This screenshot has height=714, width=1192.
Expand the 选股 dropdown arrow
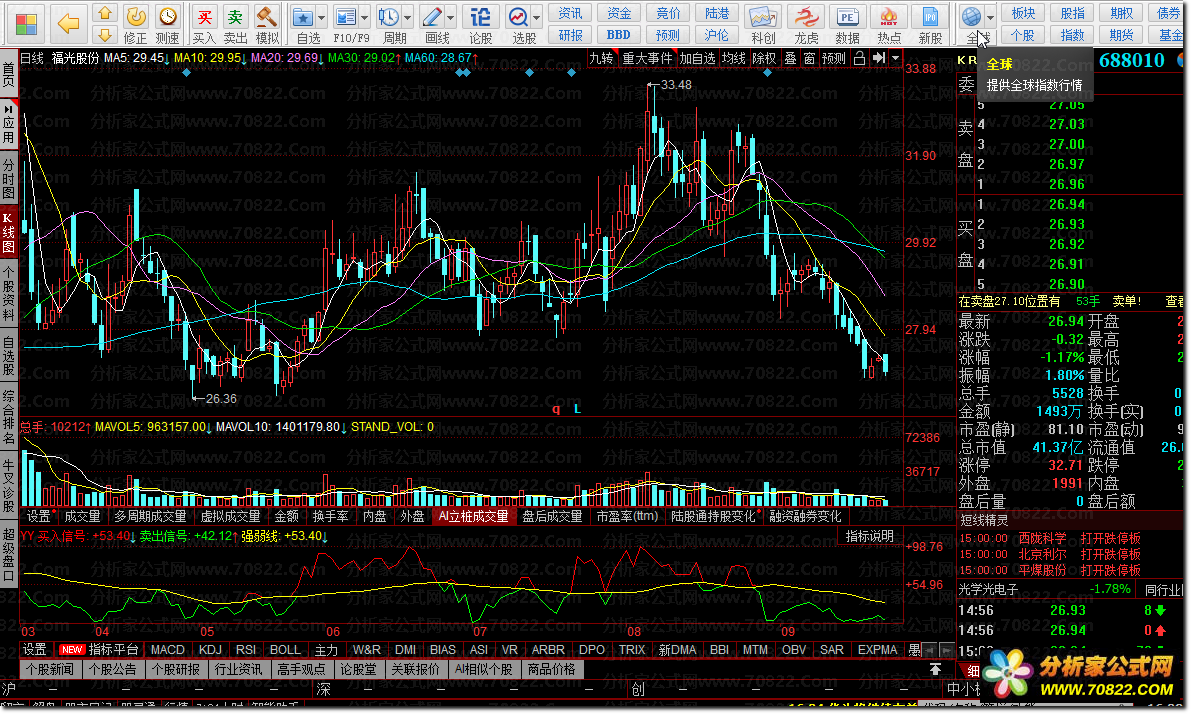(x=537, y=17)
